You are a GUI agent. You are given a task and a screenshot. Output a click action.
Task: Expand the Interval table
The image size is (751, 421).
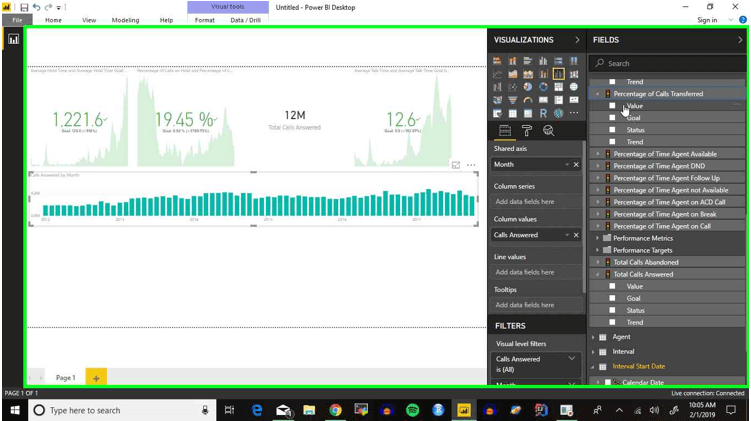593,352
